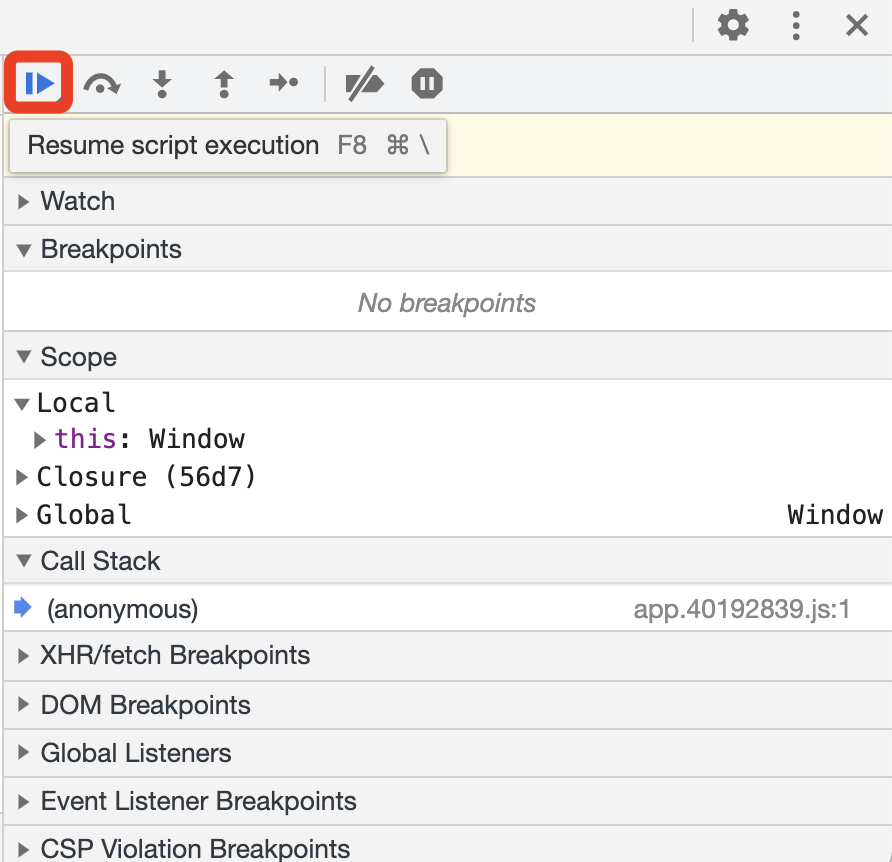Open DevTools settings gear
Screen dimensions: 892x862
[733, 26]
